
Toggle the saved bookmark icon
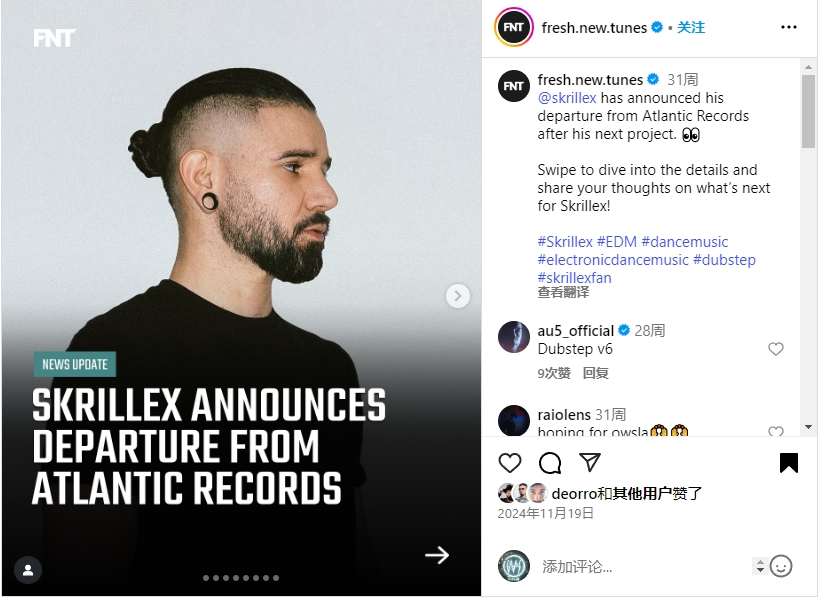[789, 463]
